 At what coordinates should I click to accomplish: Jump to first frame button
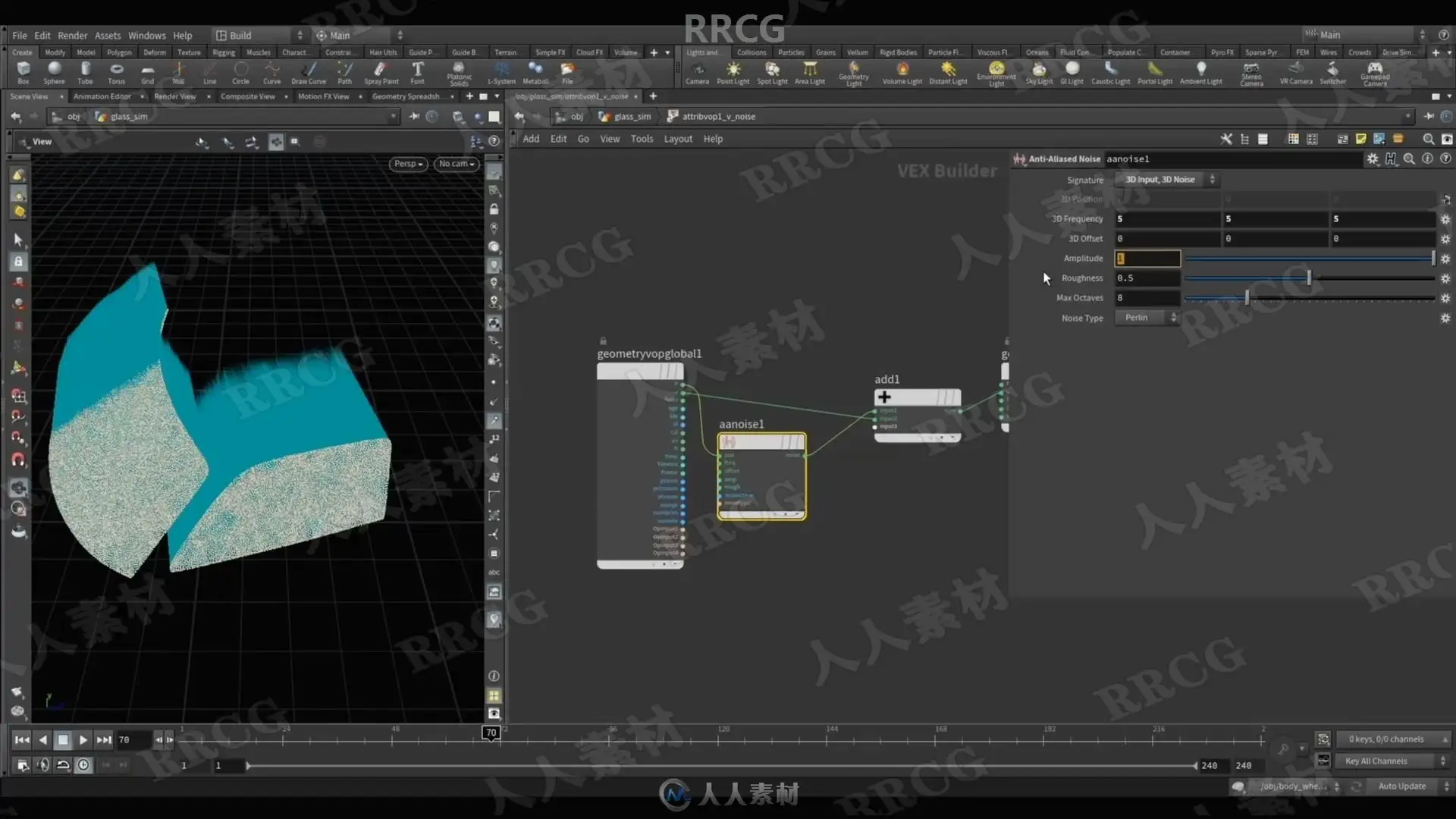pyautogui.click(x=22, y=739)
